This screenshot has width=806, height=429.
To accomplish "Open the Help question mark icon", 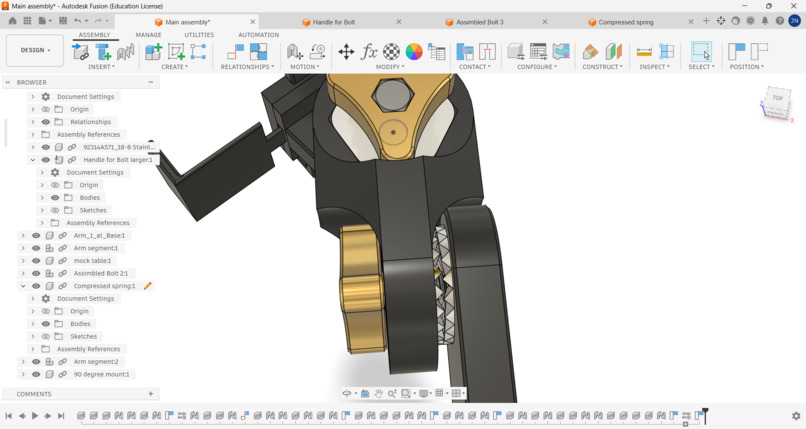I will pos(780,21).
